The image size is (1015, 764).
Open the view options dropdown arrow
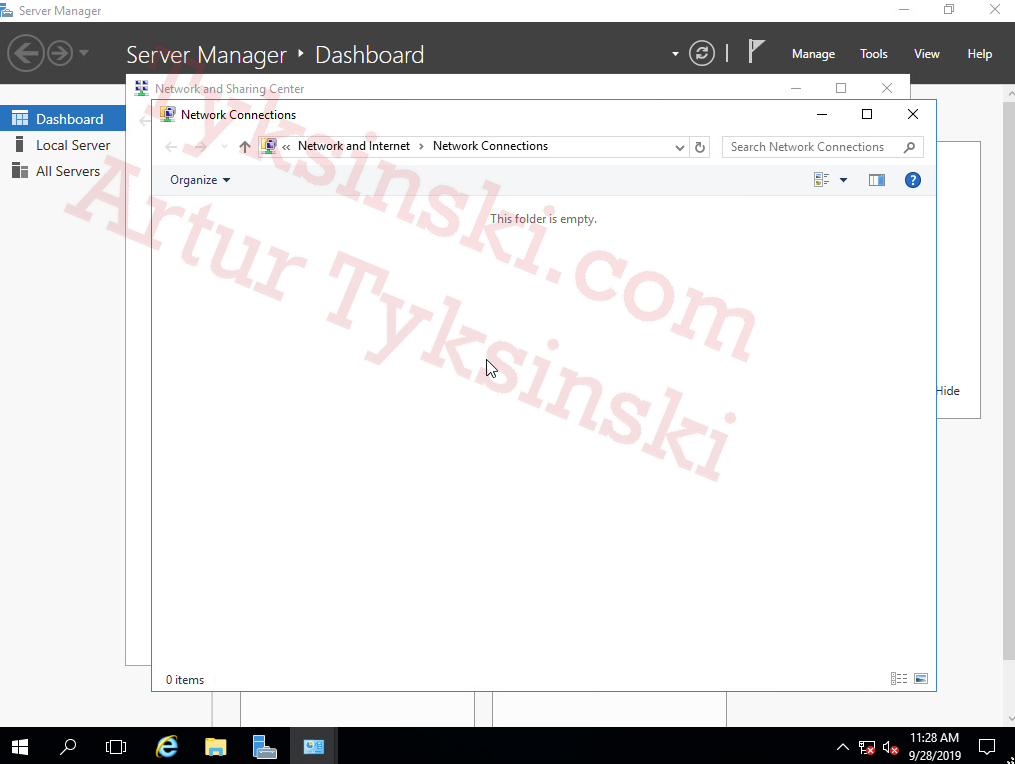pos(843,180)
